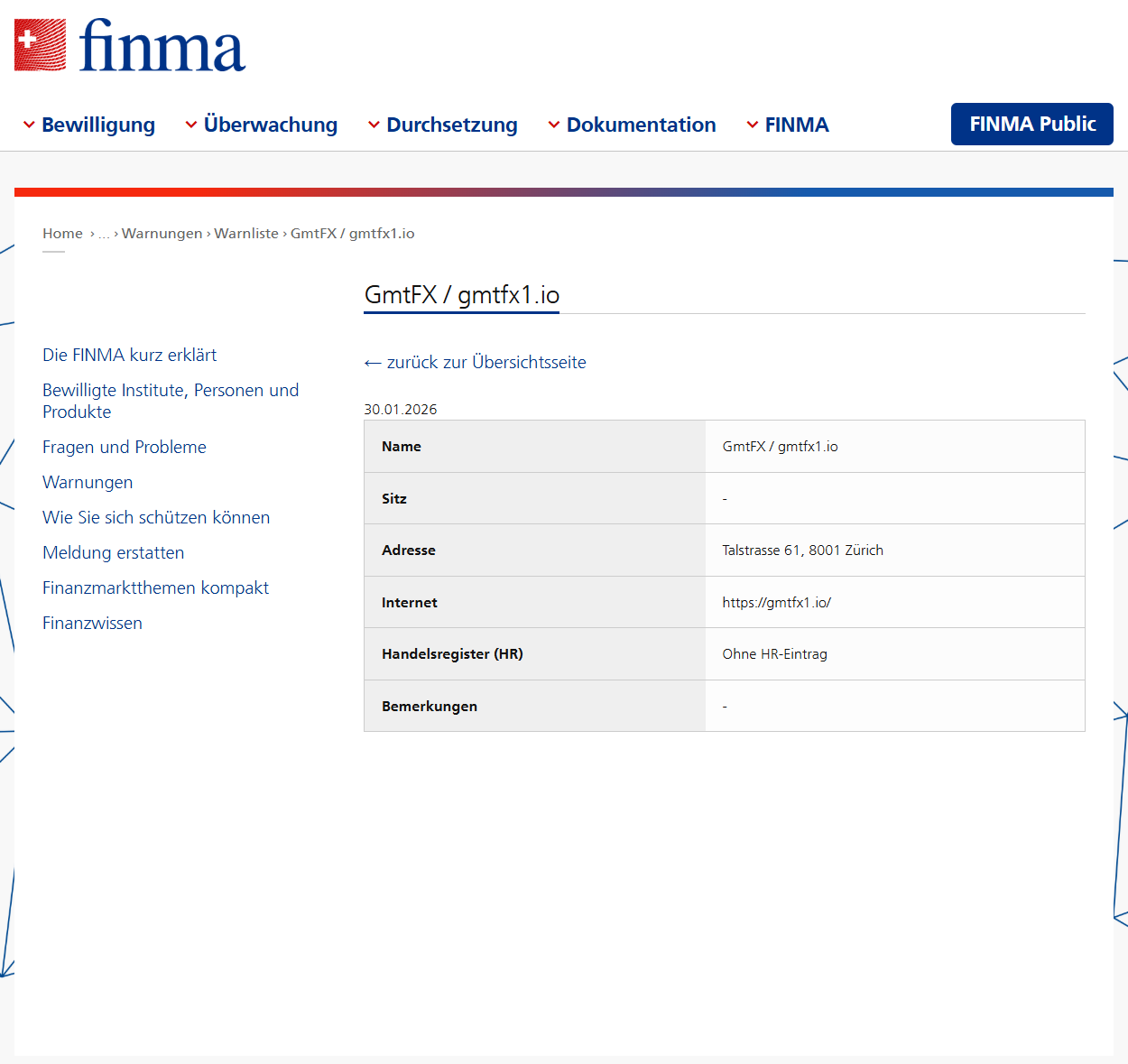Open the Dokumentation menu
This screenshot has width=1128, height=1064.
click(x=642, y=125)
